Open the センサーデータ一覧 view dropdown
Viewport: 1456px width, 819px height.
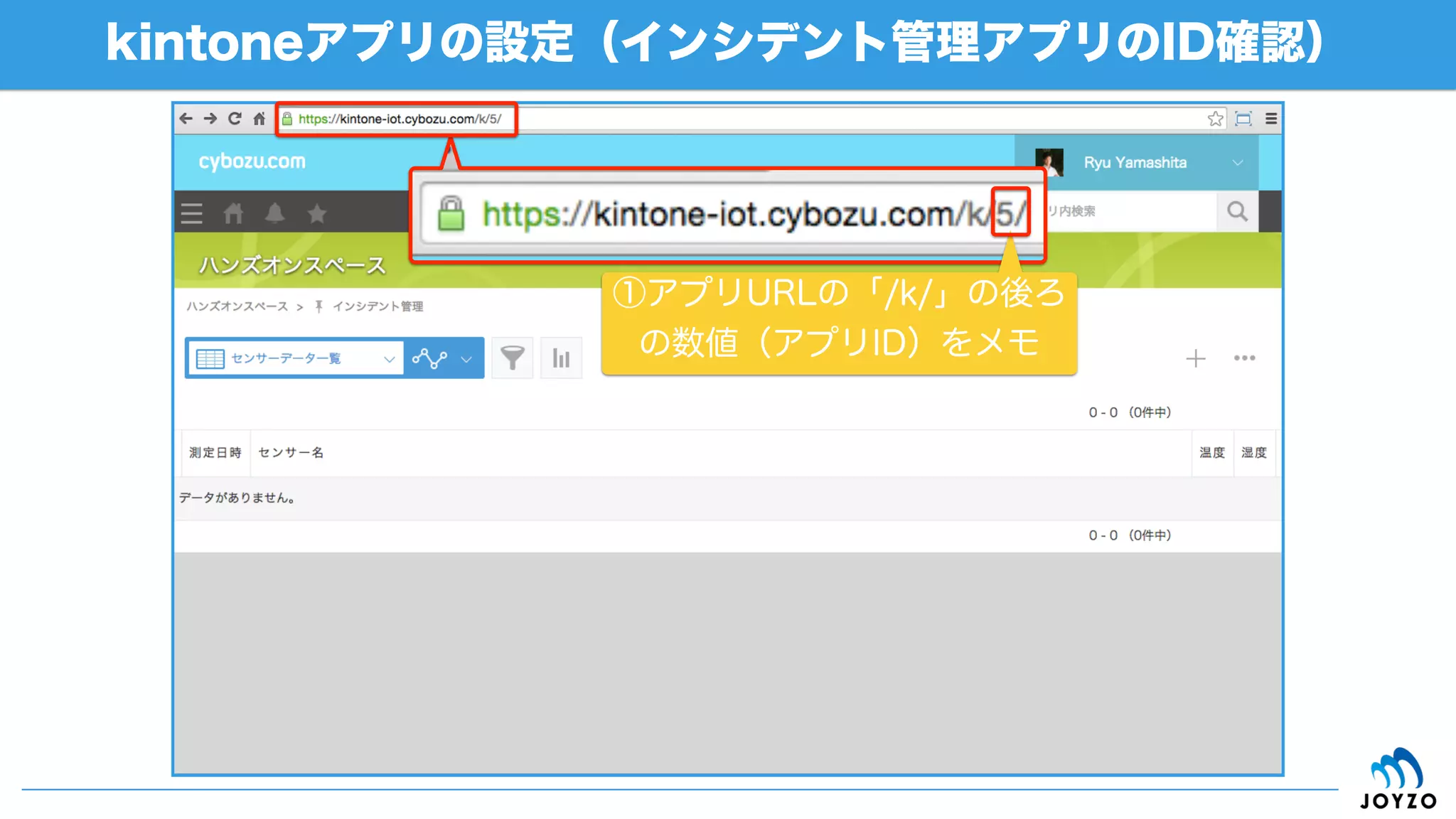pos(295,358)
